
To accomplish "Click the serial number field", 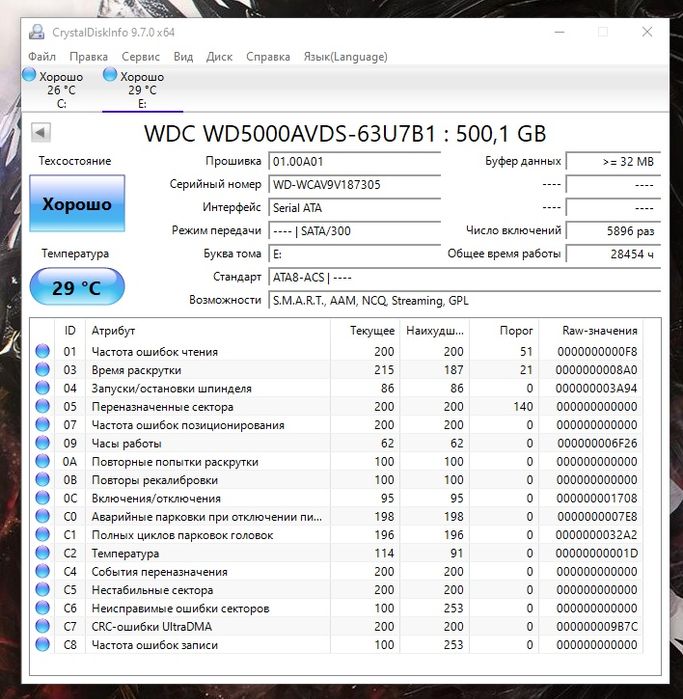I will point(353,185).
